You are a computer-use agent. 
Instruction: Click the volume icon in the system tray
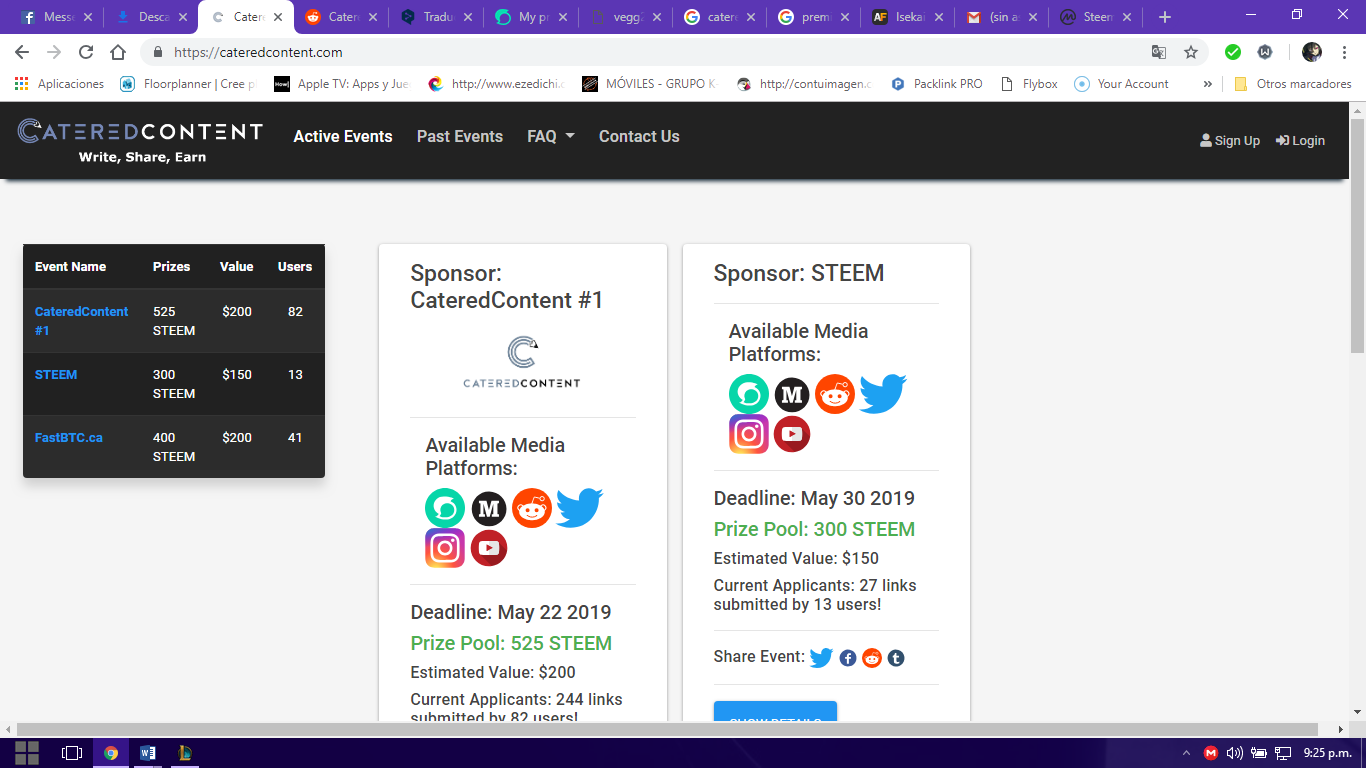(1234, 753)
